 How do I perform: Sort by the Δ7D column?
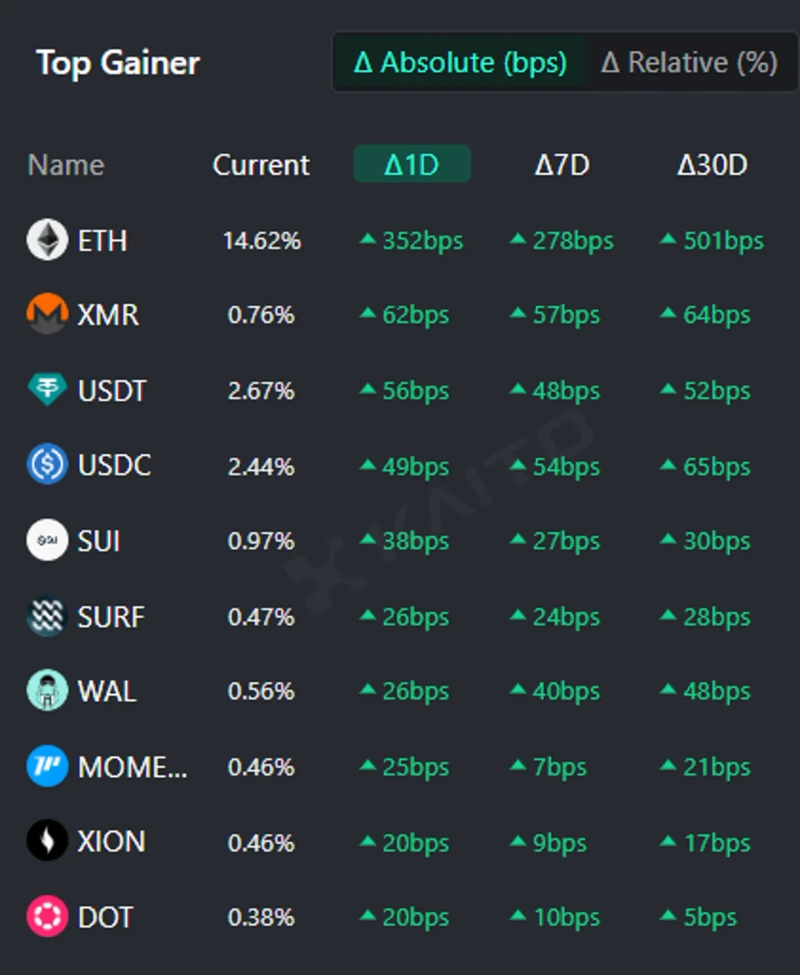(562, 165)
